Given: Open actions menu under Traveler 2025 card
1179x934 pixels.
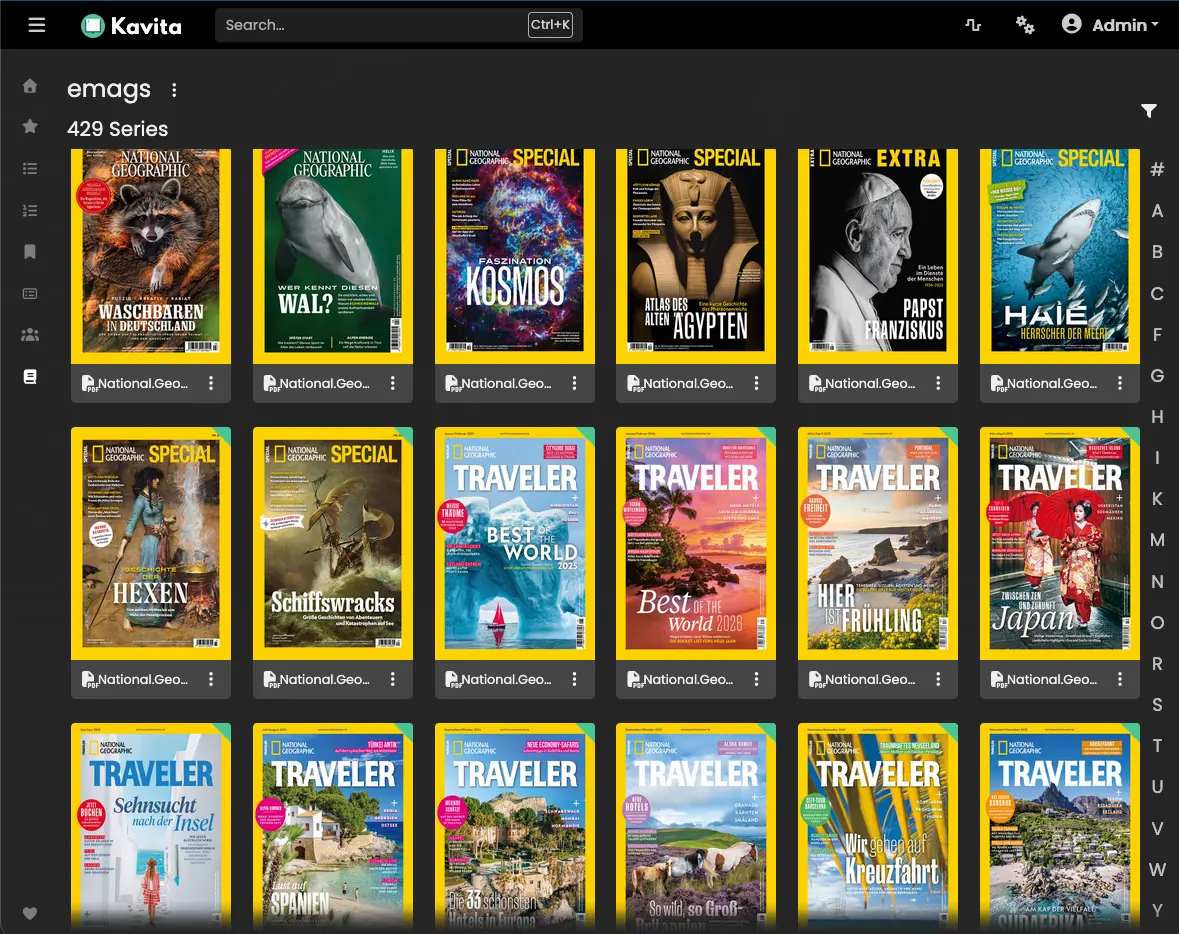Looking at the screenshot, I should click(x=574, y=679).
